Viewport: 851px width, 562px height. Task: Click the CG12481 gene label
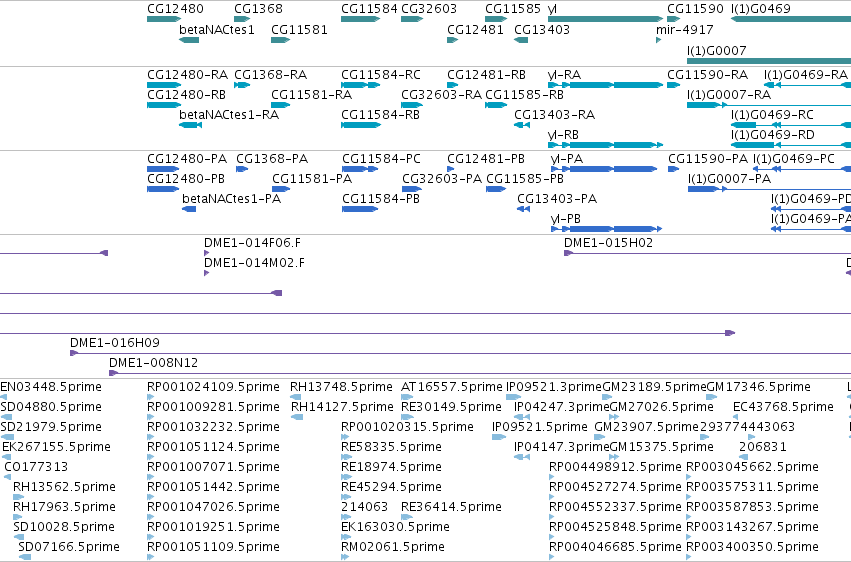[x=475, y=30]
